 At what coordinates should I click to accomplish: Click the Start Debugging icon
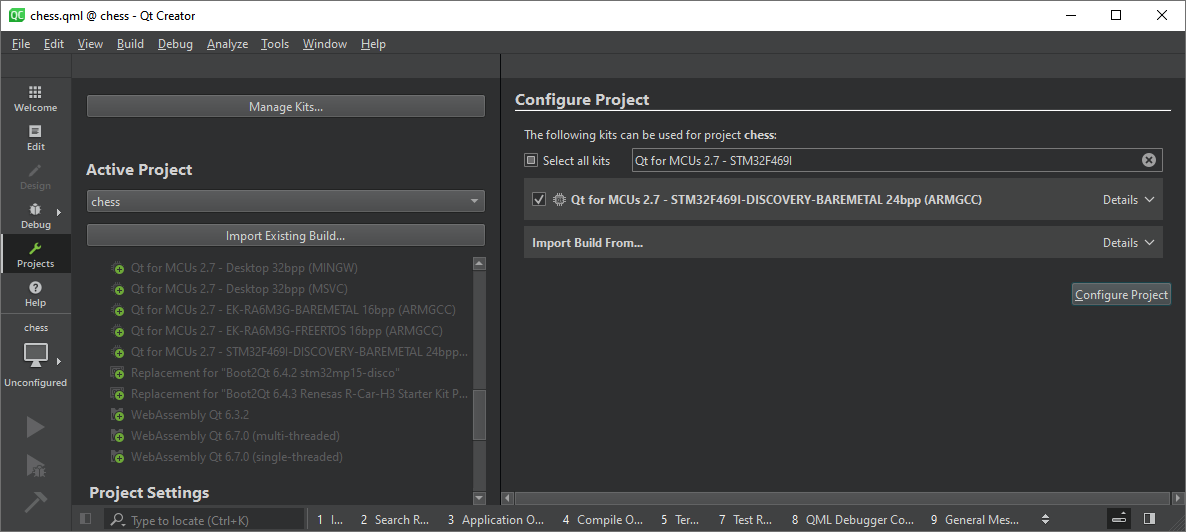click(x=35, y=464)
